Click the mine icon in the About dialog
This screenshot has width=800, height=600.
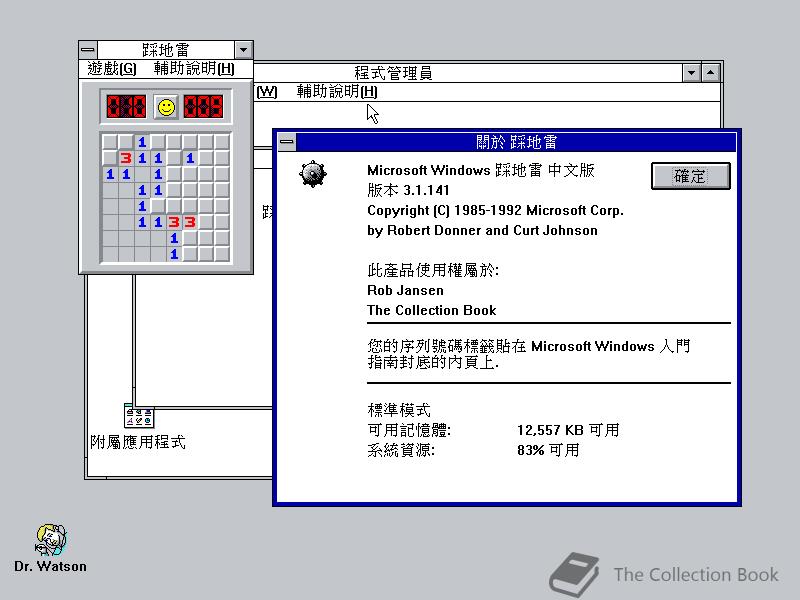click(x=313, y=174)
